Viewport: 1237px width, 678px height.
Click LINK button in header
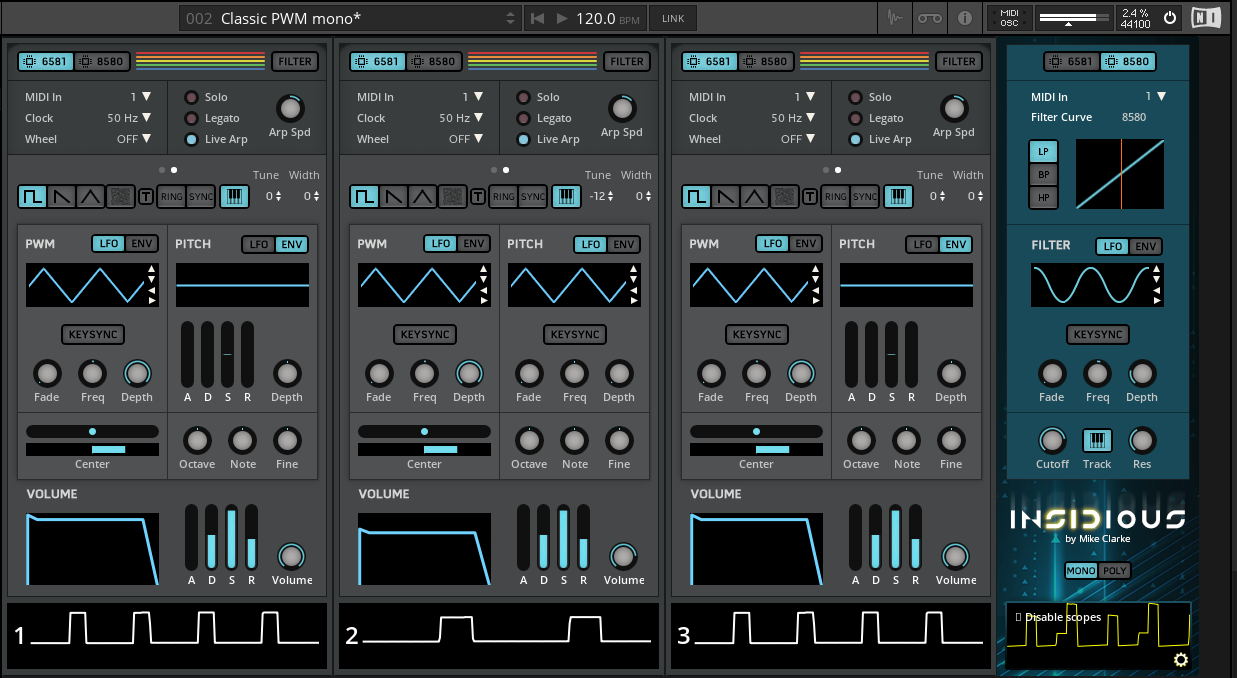[x=672, y=18]
